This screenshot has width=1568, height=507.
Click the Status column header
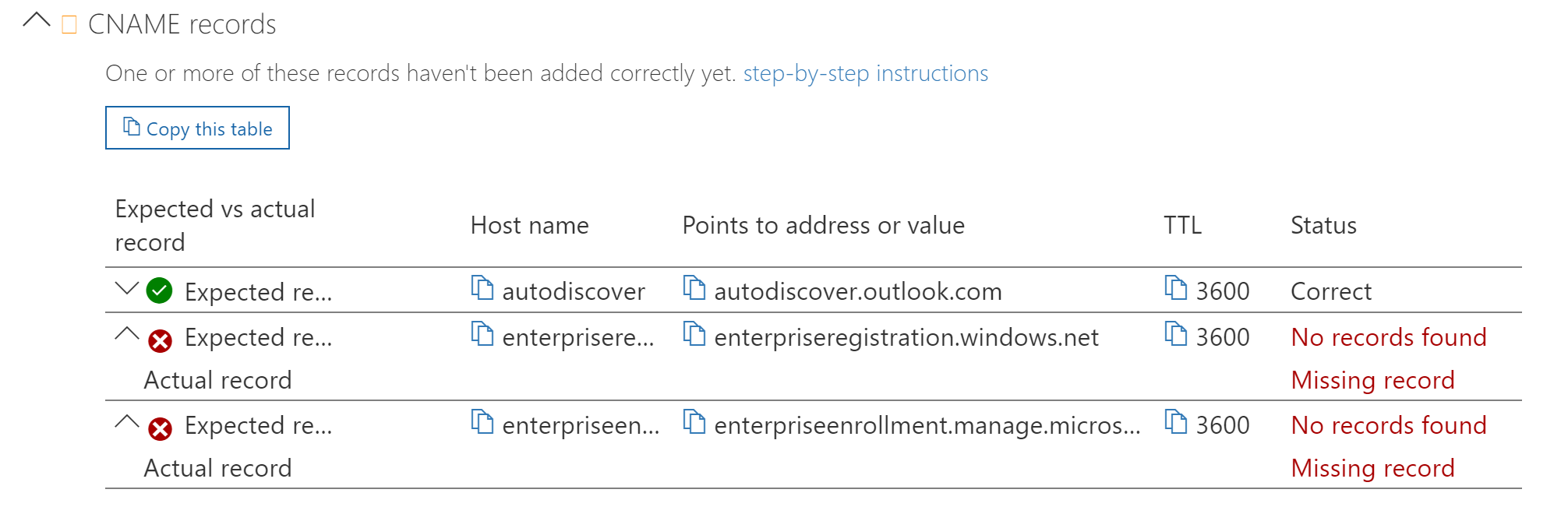(x=1323, y=225)
